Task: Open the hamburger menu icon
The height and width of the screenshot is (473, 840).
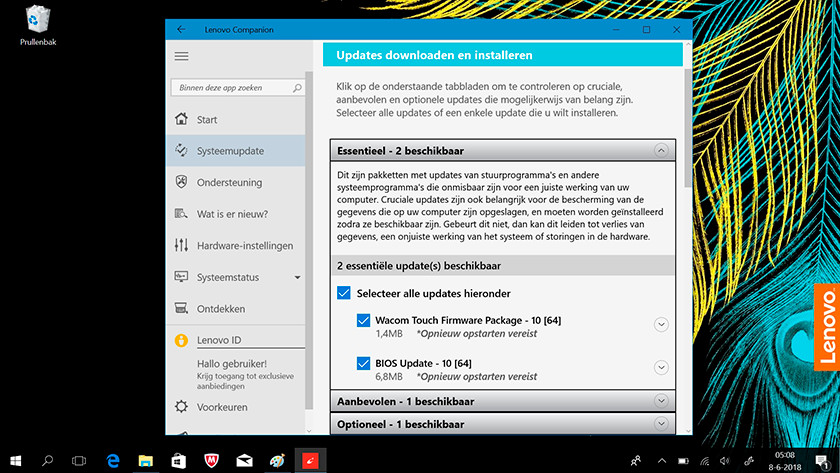Action: click(x=181, y=56)
